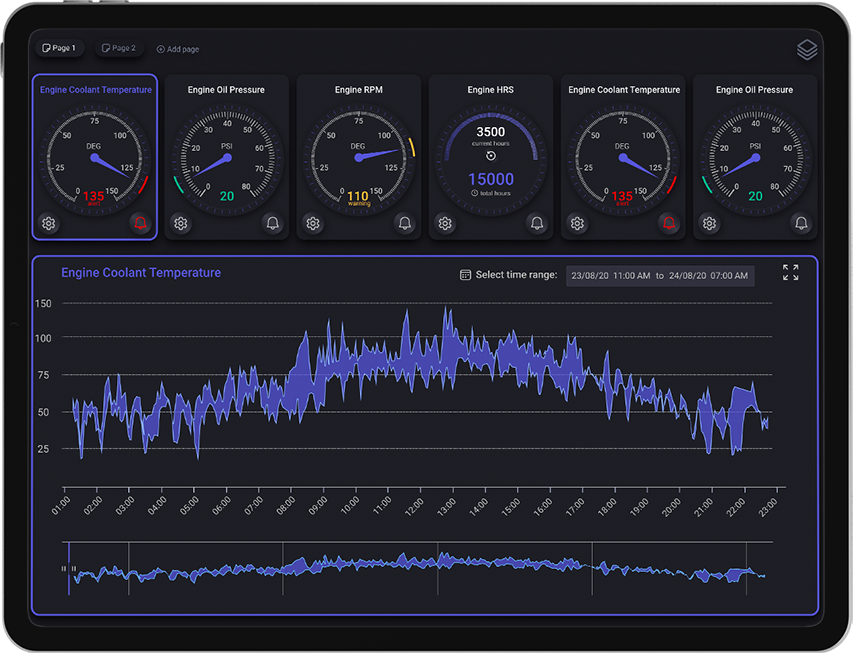Click the Engine RPM gauge needle dial

tap(358, 158)
